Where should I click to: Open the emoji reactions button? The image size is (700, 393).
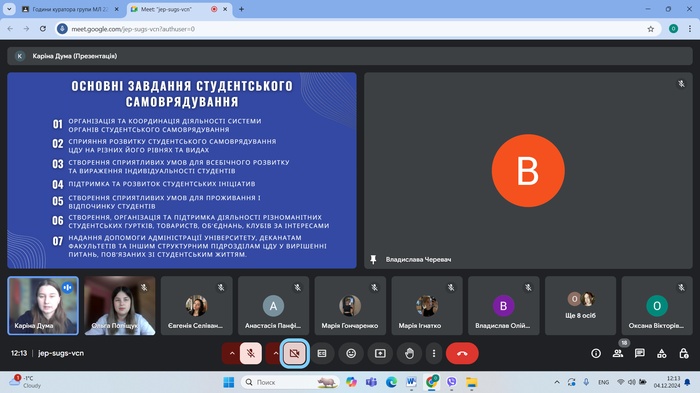(x=351, y=353)
